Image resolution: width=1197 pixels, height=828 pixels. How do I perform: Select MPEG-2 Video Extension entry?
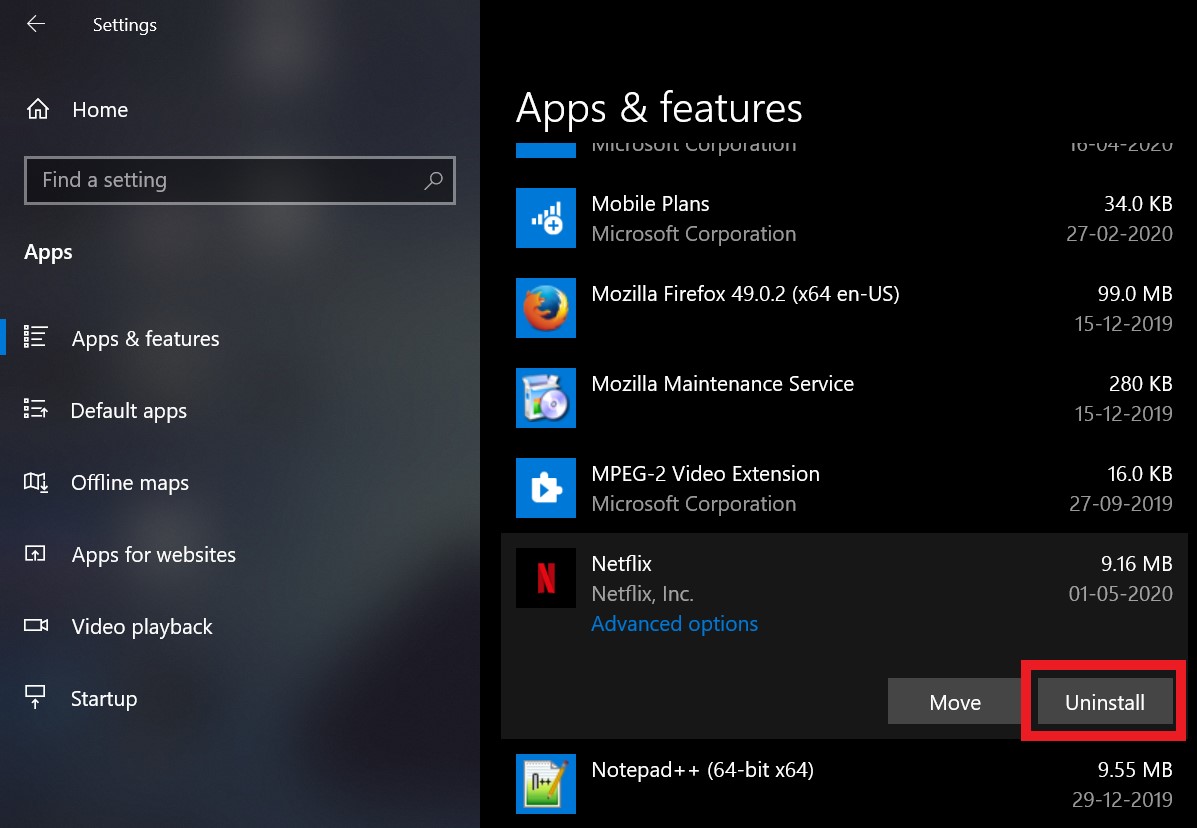point(705,474)
